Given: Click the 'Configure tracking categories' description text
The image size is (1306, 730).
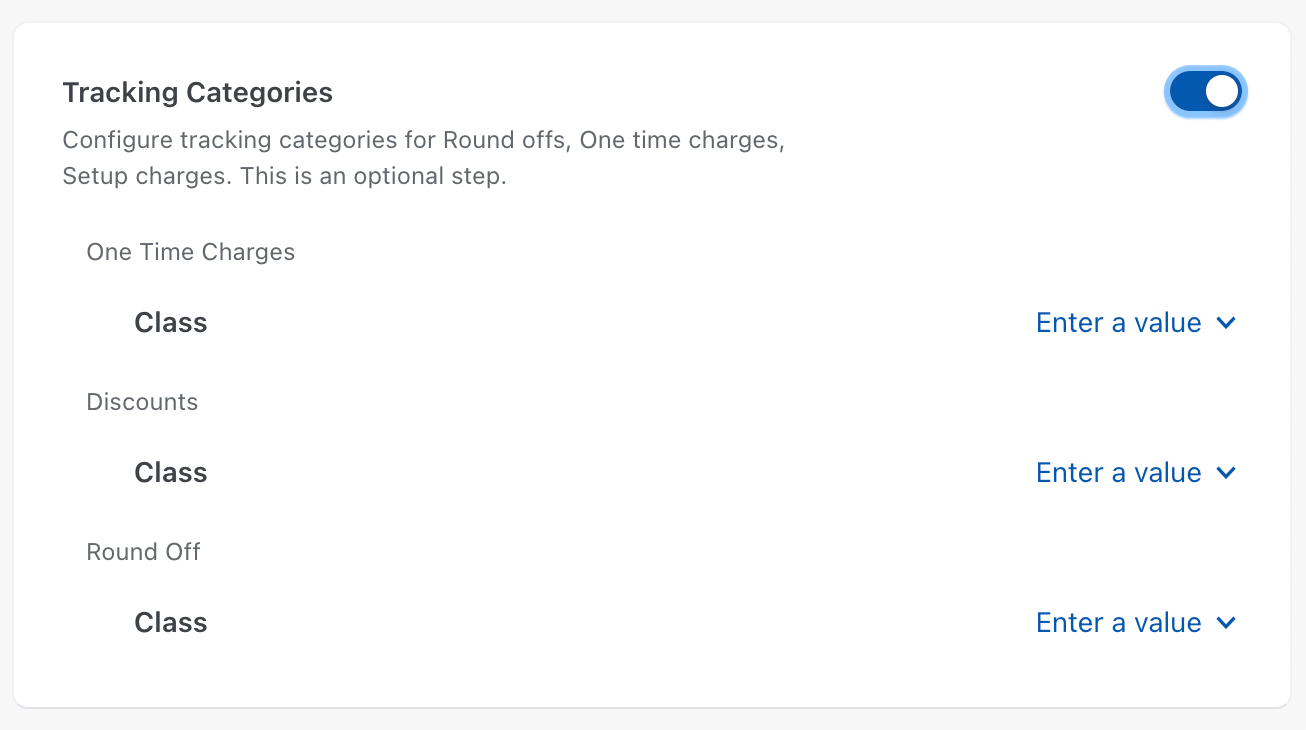Looking at the screenshot, I should coord(423,140).
